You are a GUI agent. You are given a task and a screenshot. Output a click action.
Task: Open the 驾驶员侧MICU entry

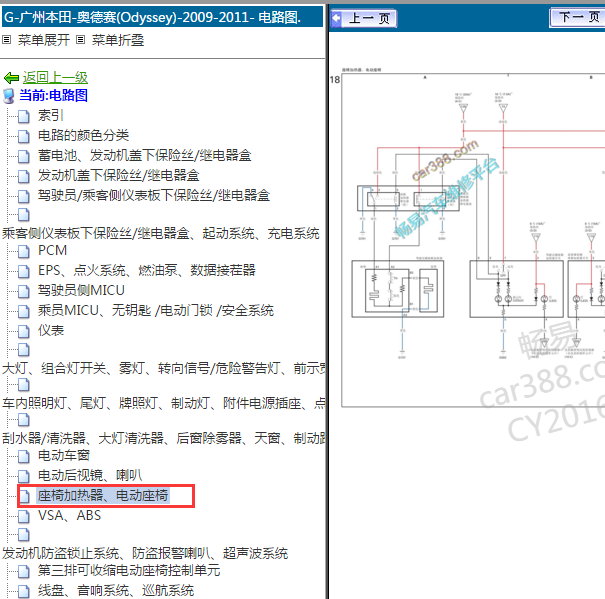[x=81, y=290]
